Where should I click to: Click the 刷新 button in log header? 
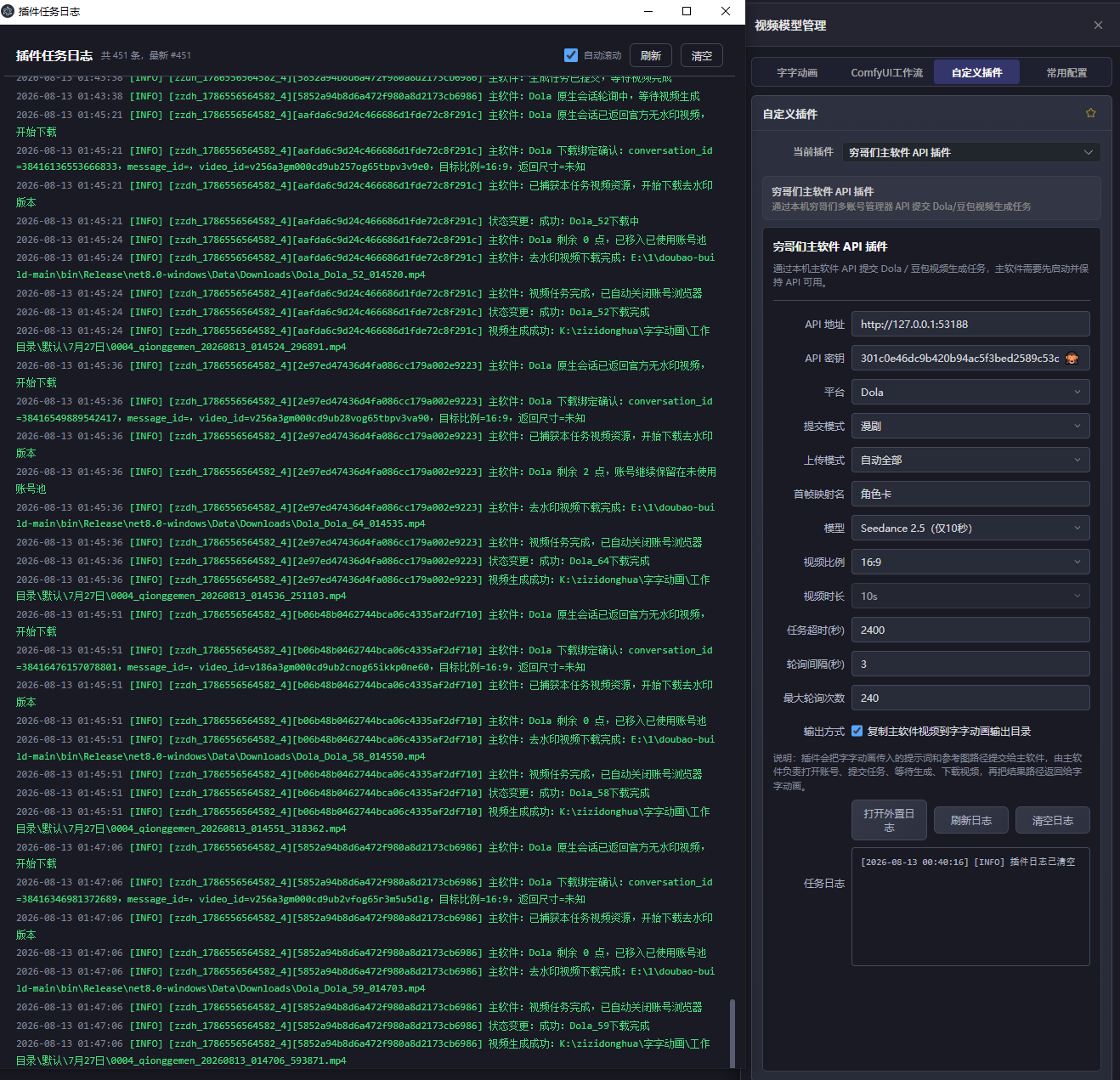click(x=651, y=55)
